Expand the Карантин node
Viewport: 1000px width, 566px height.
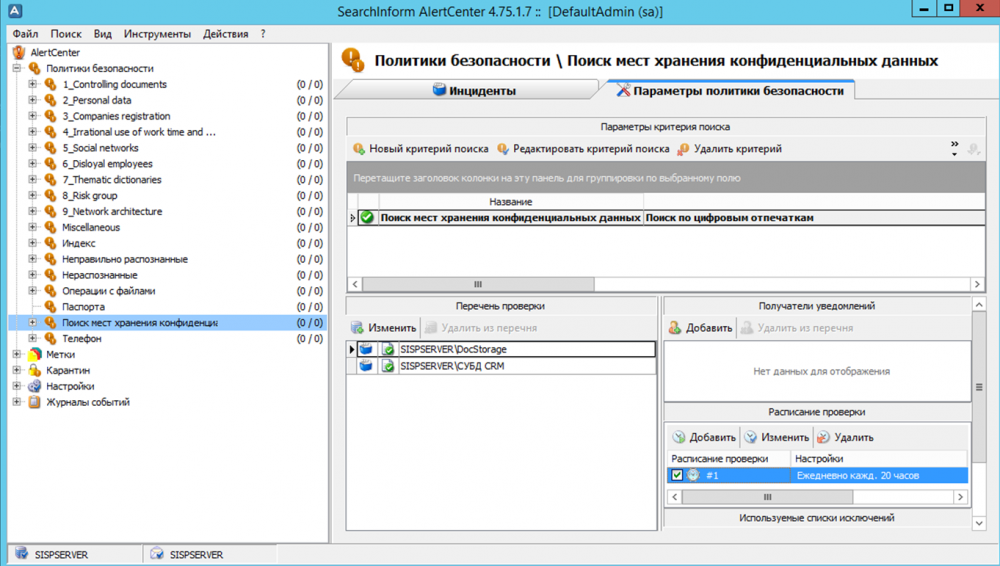[x=17, y=370]
